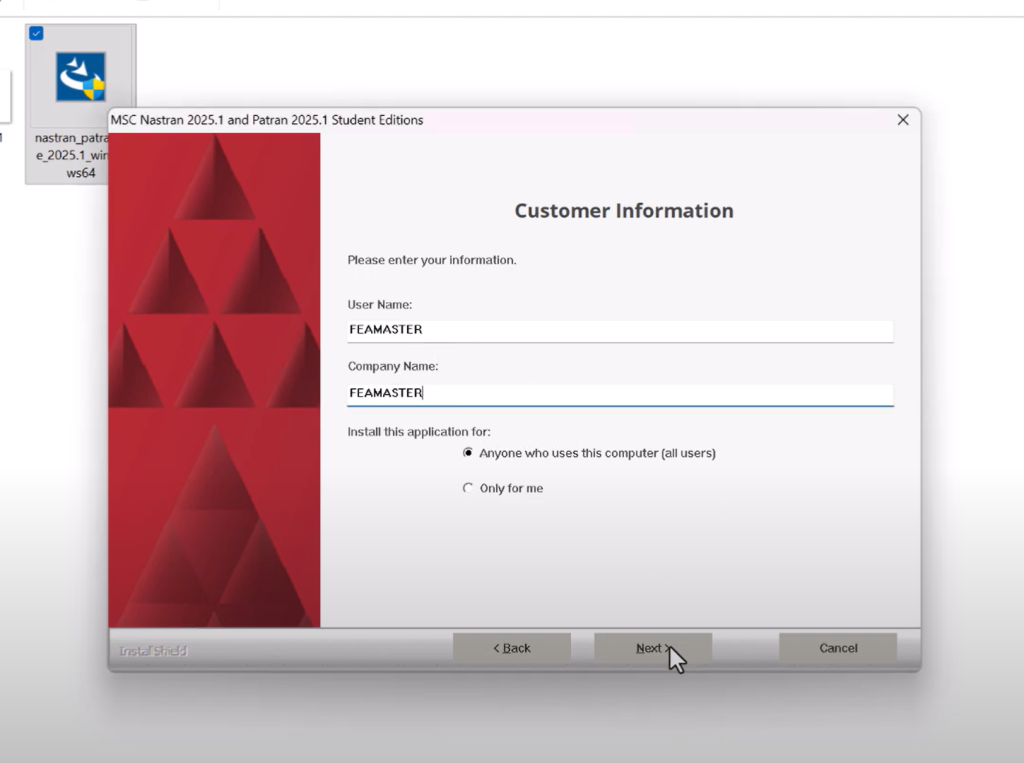Screen dimensions: 1024x763
Task: Uncheck the selection checkbox on the installer icon
Action: 36,33
